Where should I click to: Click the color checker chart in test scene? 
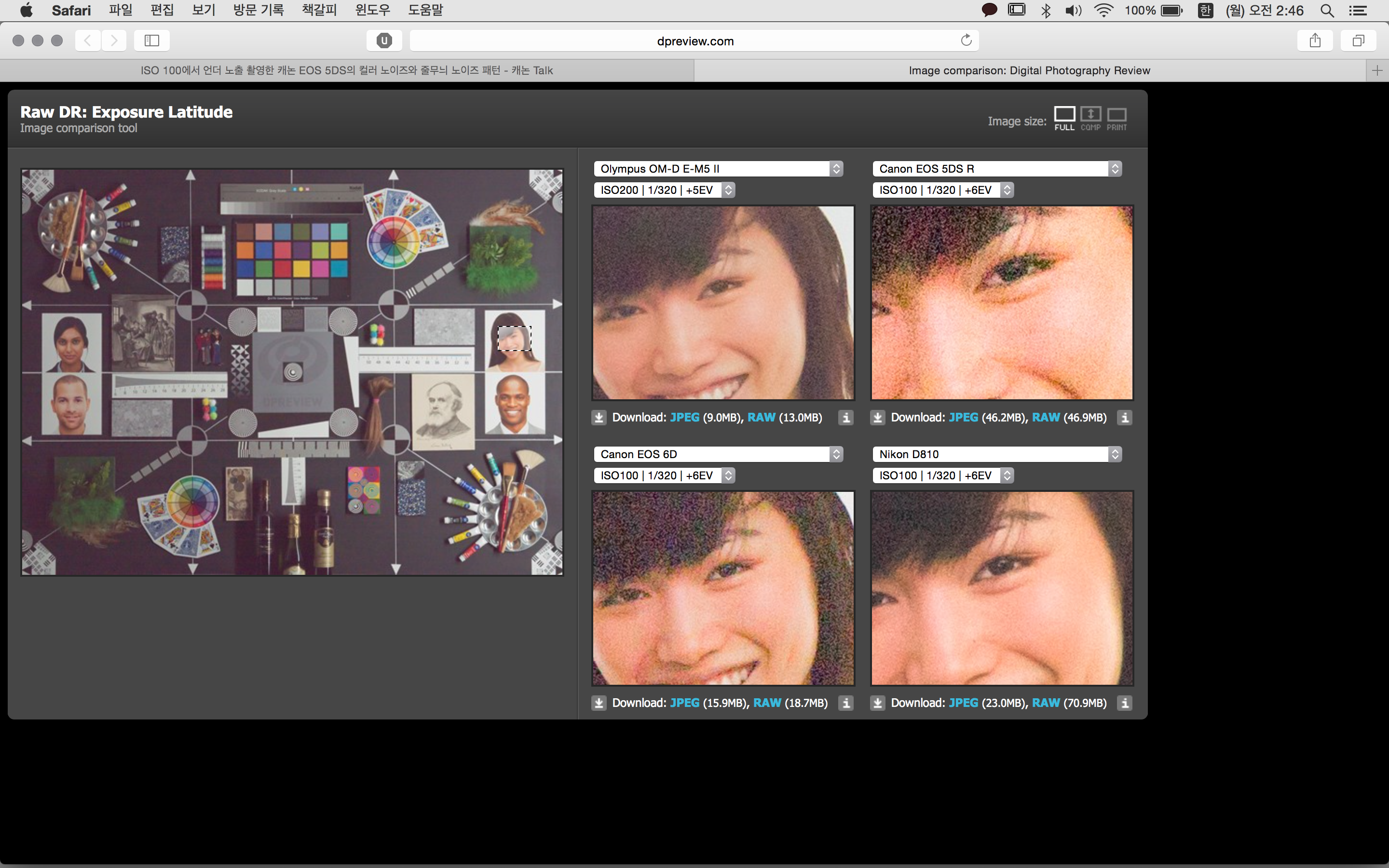(292, 258)
